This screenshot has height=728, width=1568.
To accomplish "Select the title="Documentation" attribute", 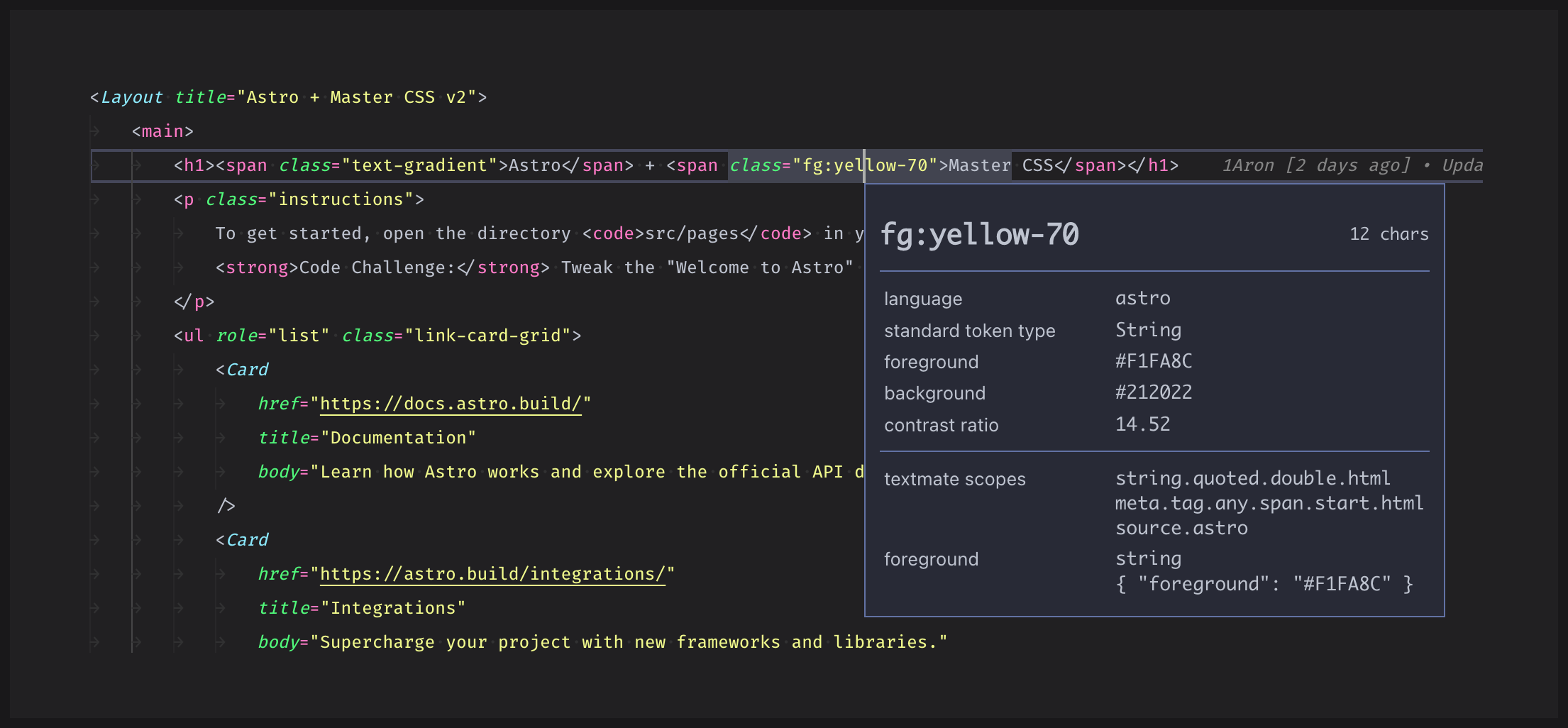I will point(369,437).
